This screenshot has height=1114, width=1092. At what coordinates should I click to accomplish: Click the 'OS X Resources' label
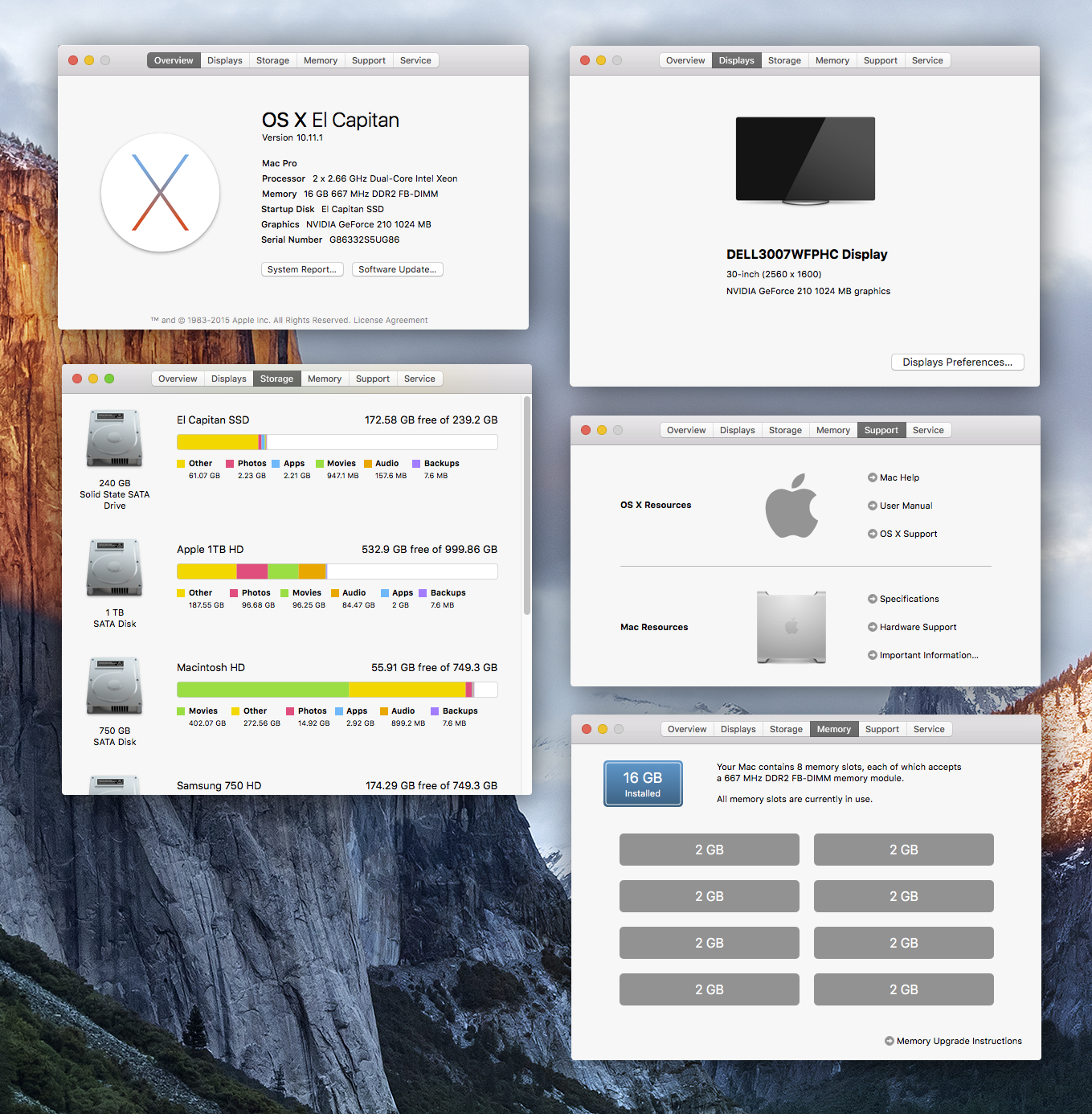[656, 505]
